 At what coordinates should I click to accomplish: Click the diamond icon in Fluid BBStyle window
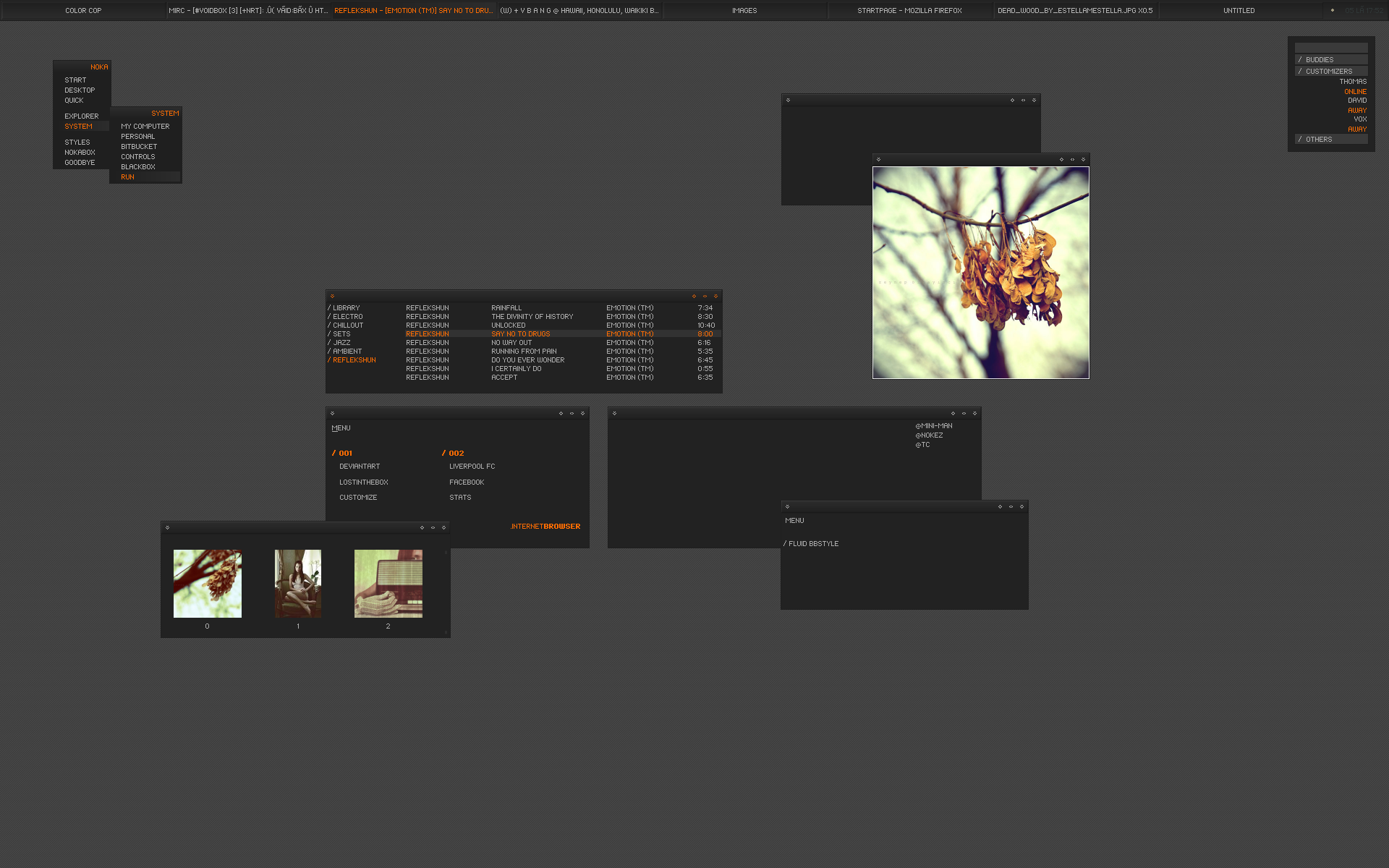click(1000, 506)
